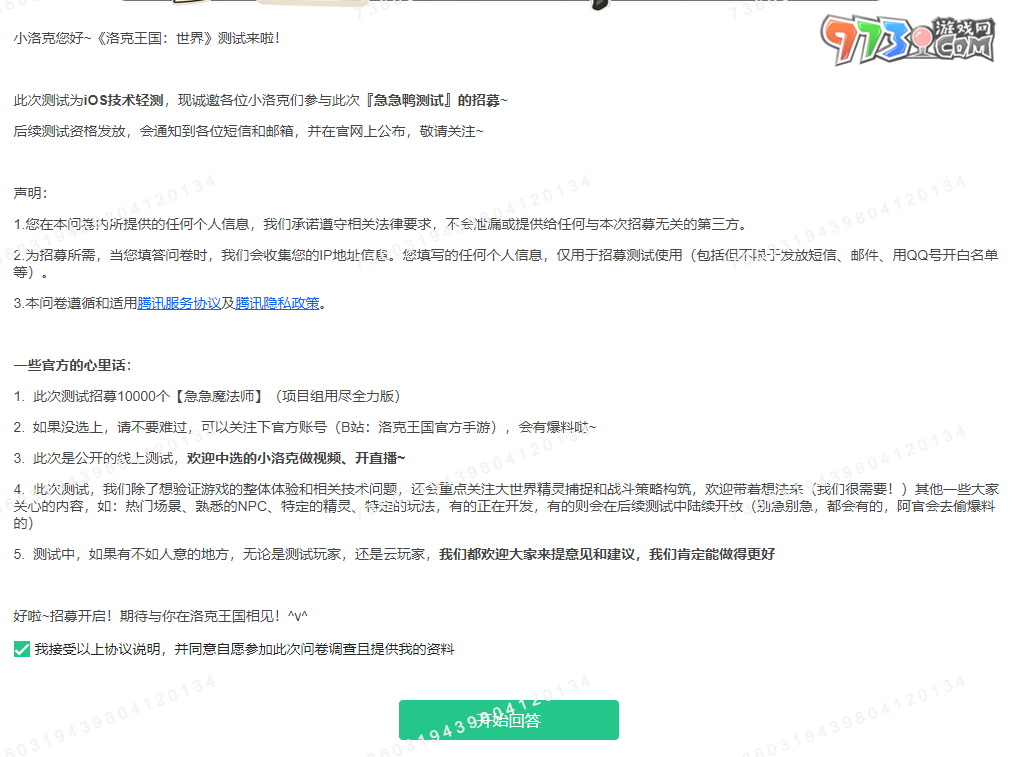Click the green 7 in the site logo
This screenshot has height=757, width=1013.
tap(866, 38)
